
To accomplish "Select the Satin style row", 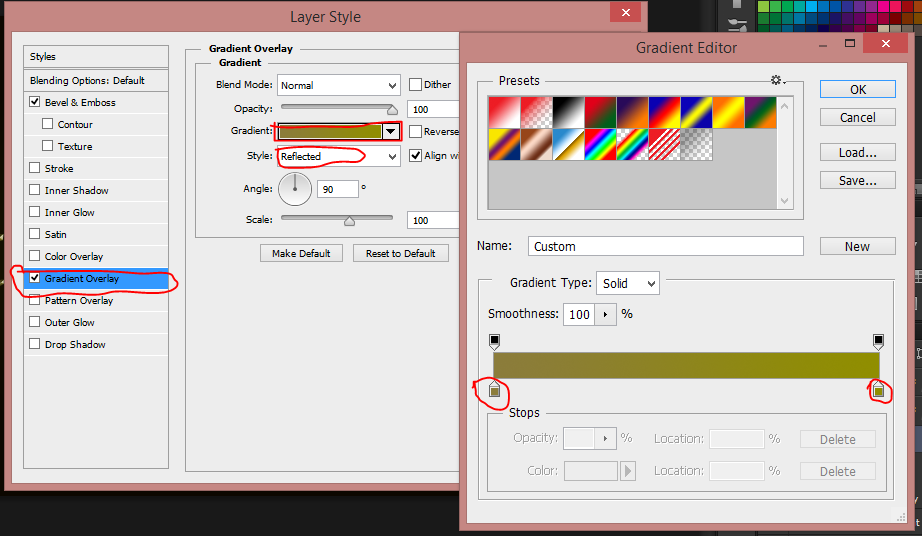I will coord(96,234).
